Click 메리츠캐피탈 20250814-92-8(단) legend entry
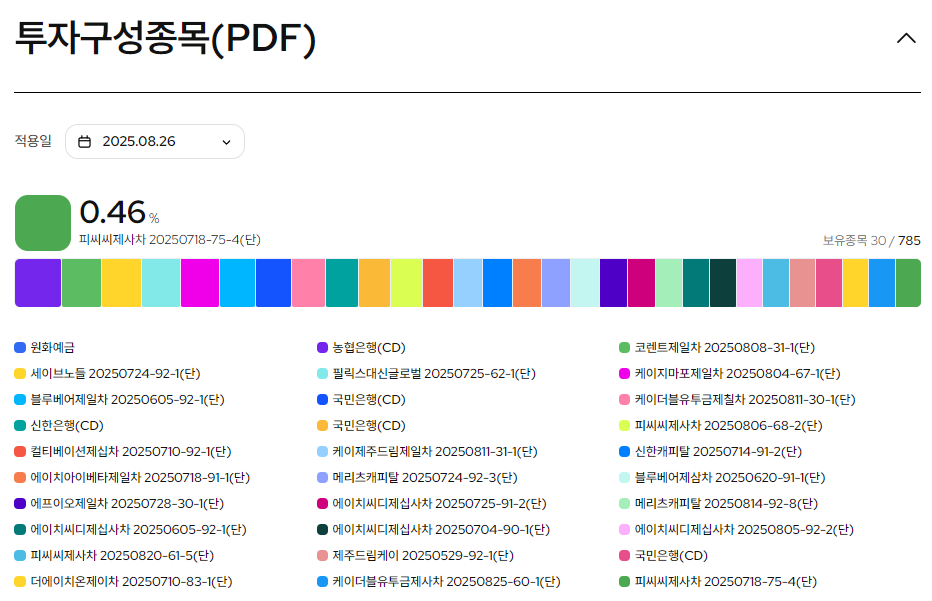 (719, 504)
